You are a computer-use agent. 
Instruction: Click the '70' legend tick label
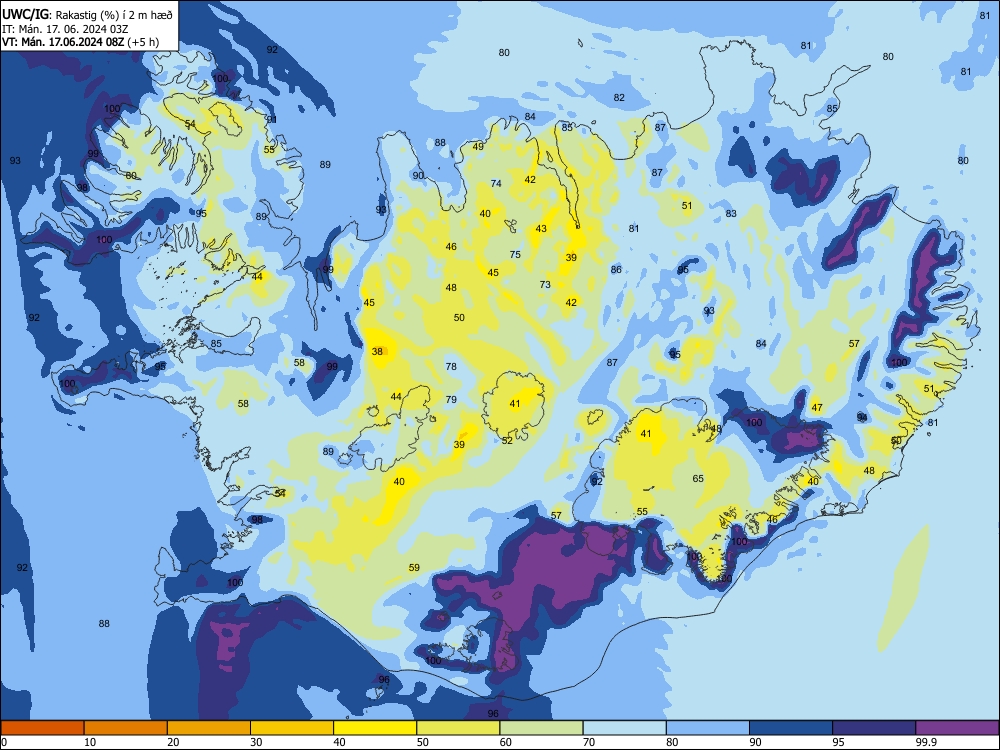589,742
